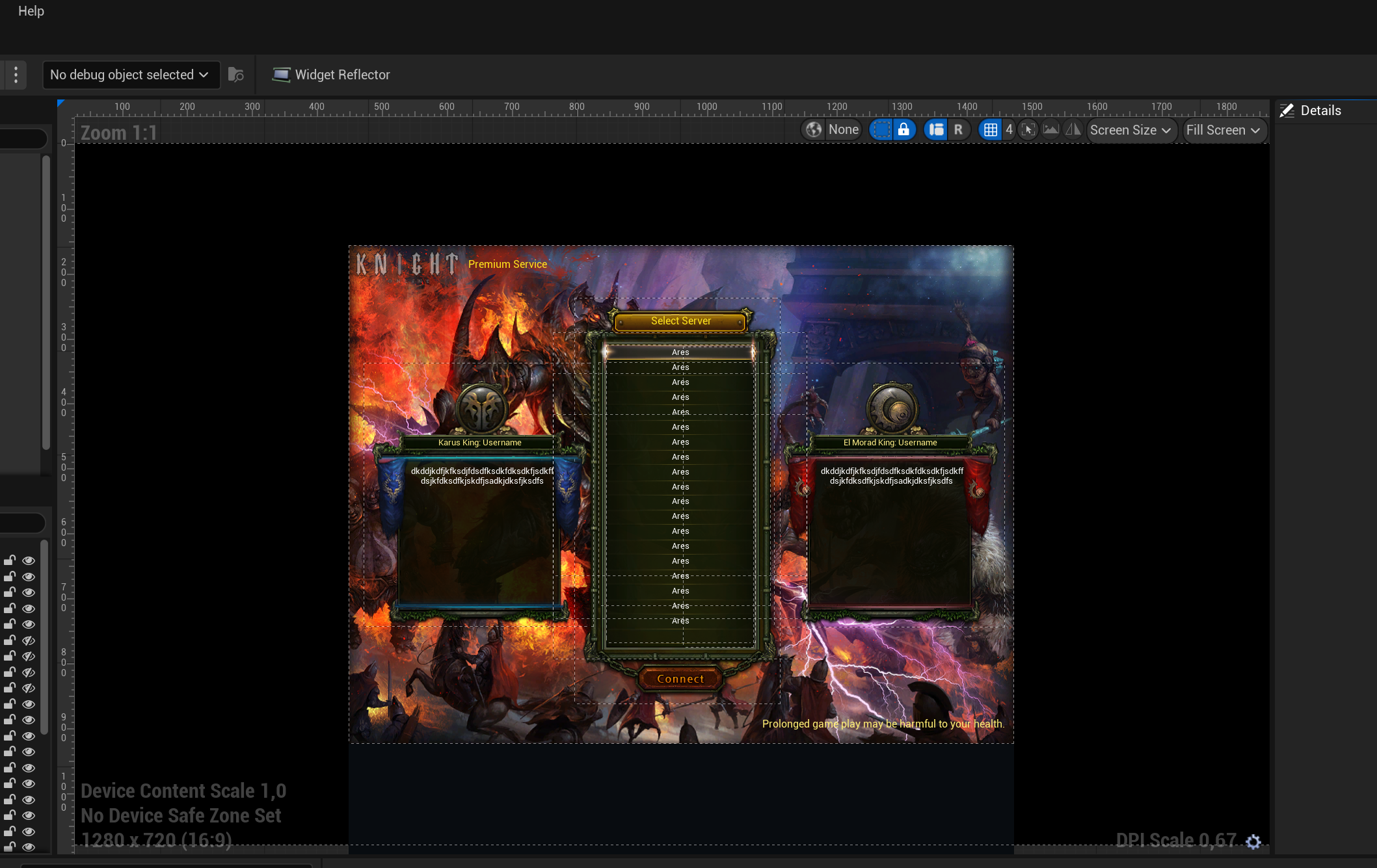
Task: Click the zoom-to-fit cursor frame icon
Action: coord(1028,130)
